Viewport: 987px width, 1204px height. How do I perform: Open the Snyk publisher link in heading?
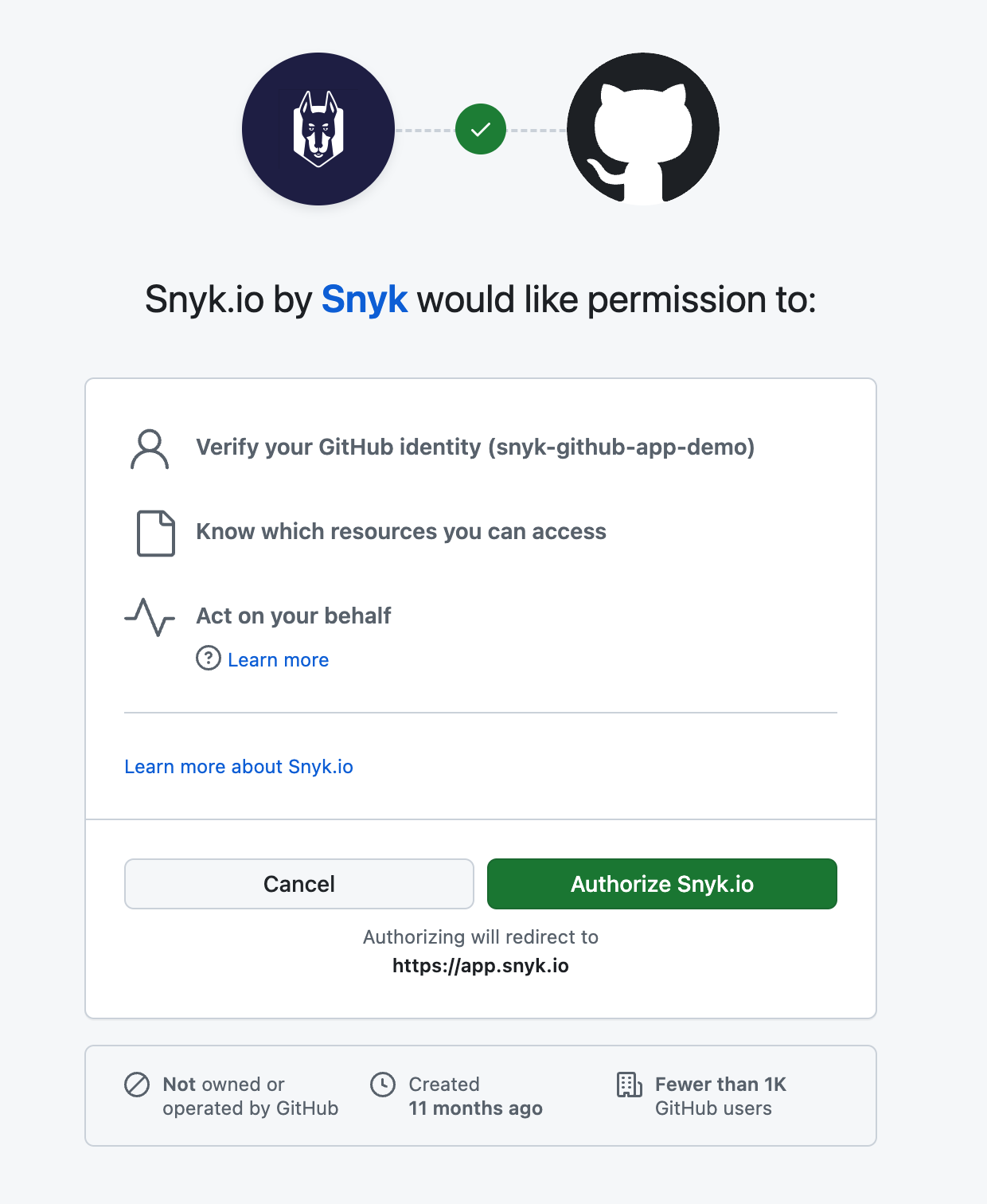coord(365,300)
